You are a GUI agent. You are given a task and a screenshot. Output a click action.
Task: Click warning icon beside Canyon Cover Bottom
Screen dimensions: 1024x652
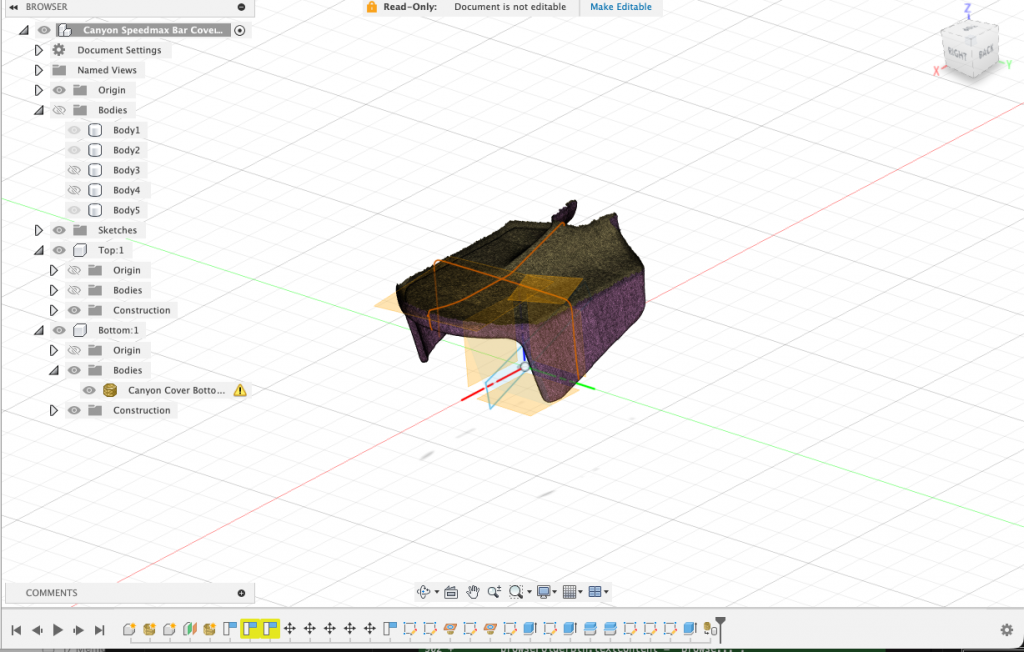tap(239, 390)
